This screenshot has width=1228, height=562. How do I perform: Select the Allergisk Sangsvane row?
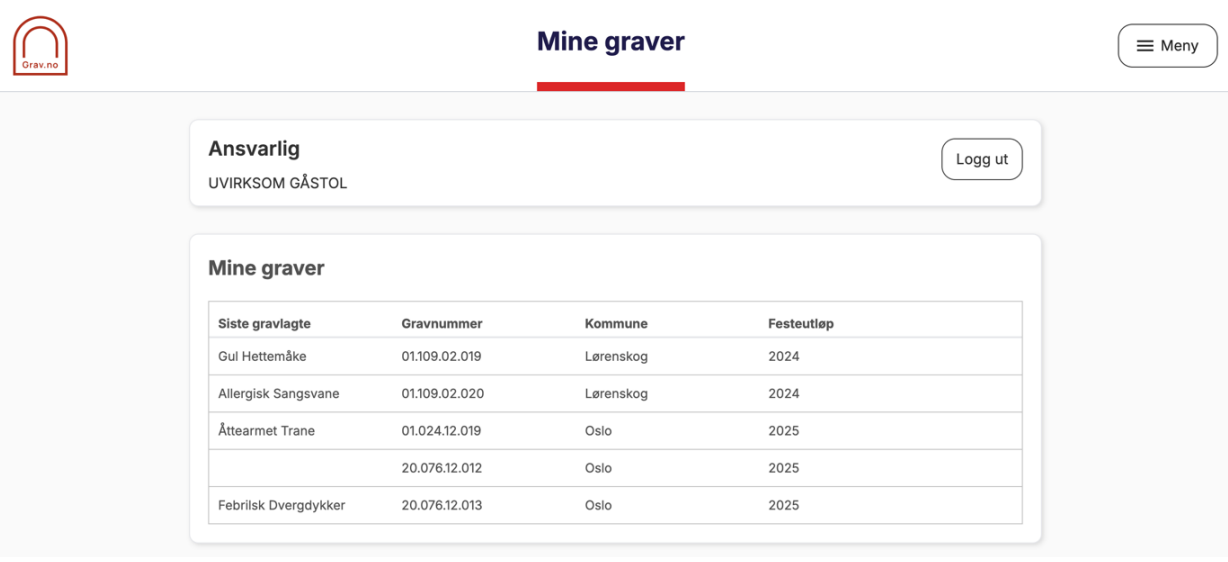(x=615, y=394)
